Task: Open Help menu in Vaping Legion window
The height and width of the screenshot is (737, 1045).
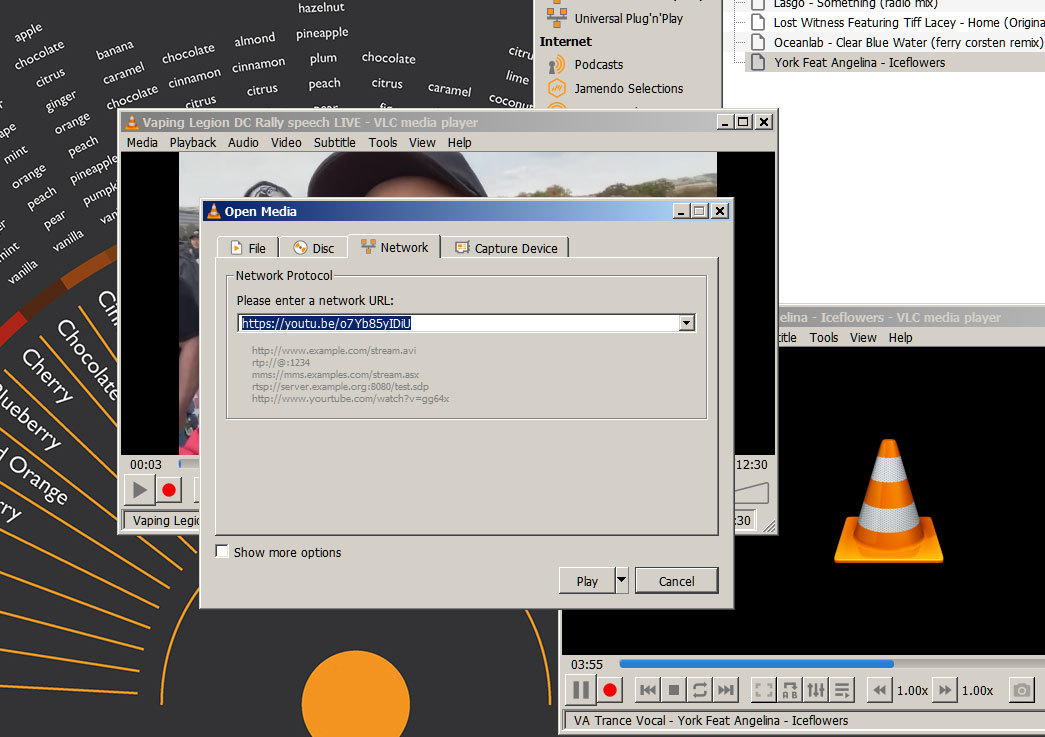Action: pos(459,143)
